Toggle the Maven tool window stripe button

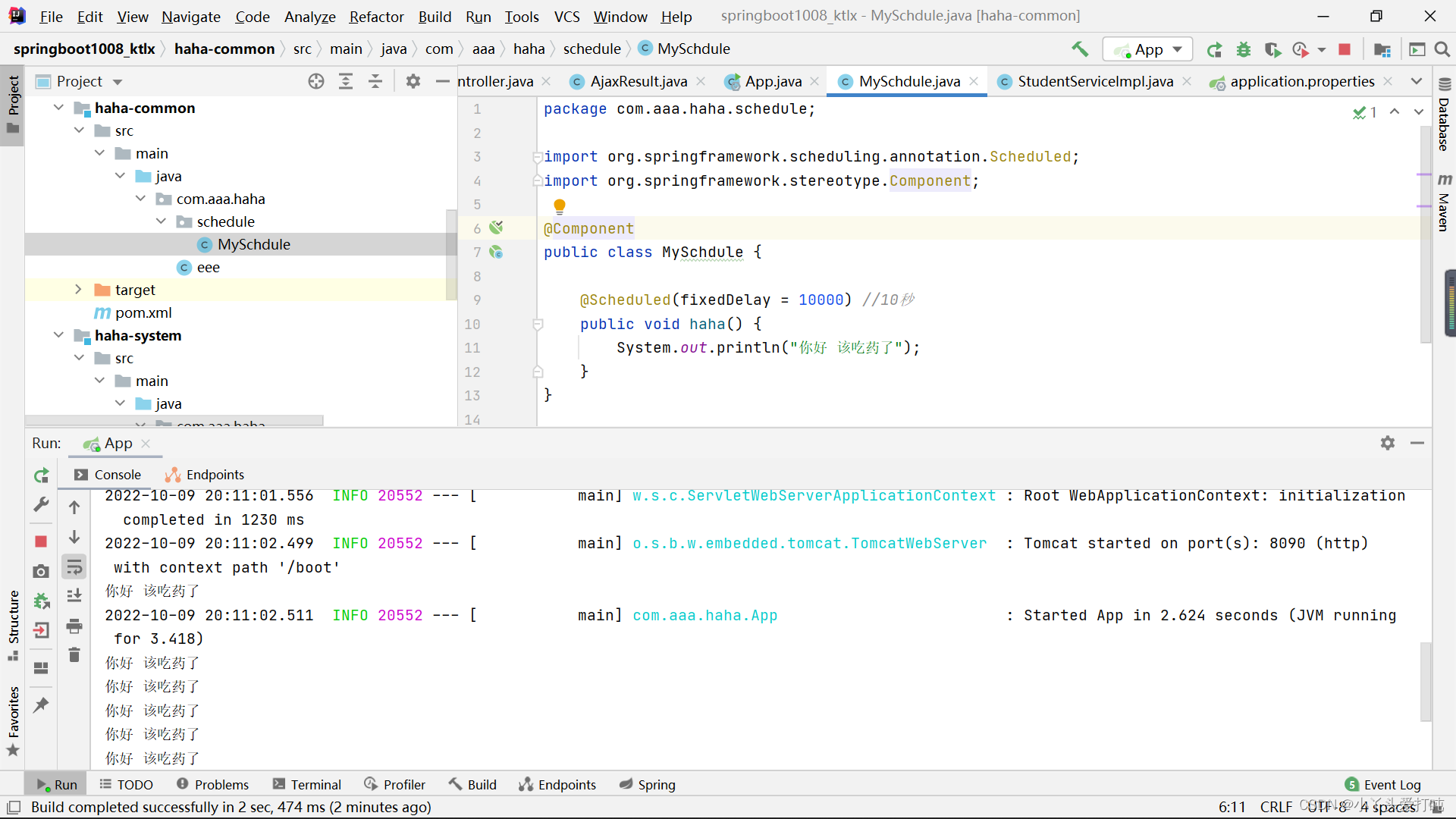tap(1444, 202)
